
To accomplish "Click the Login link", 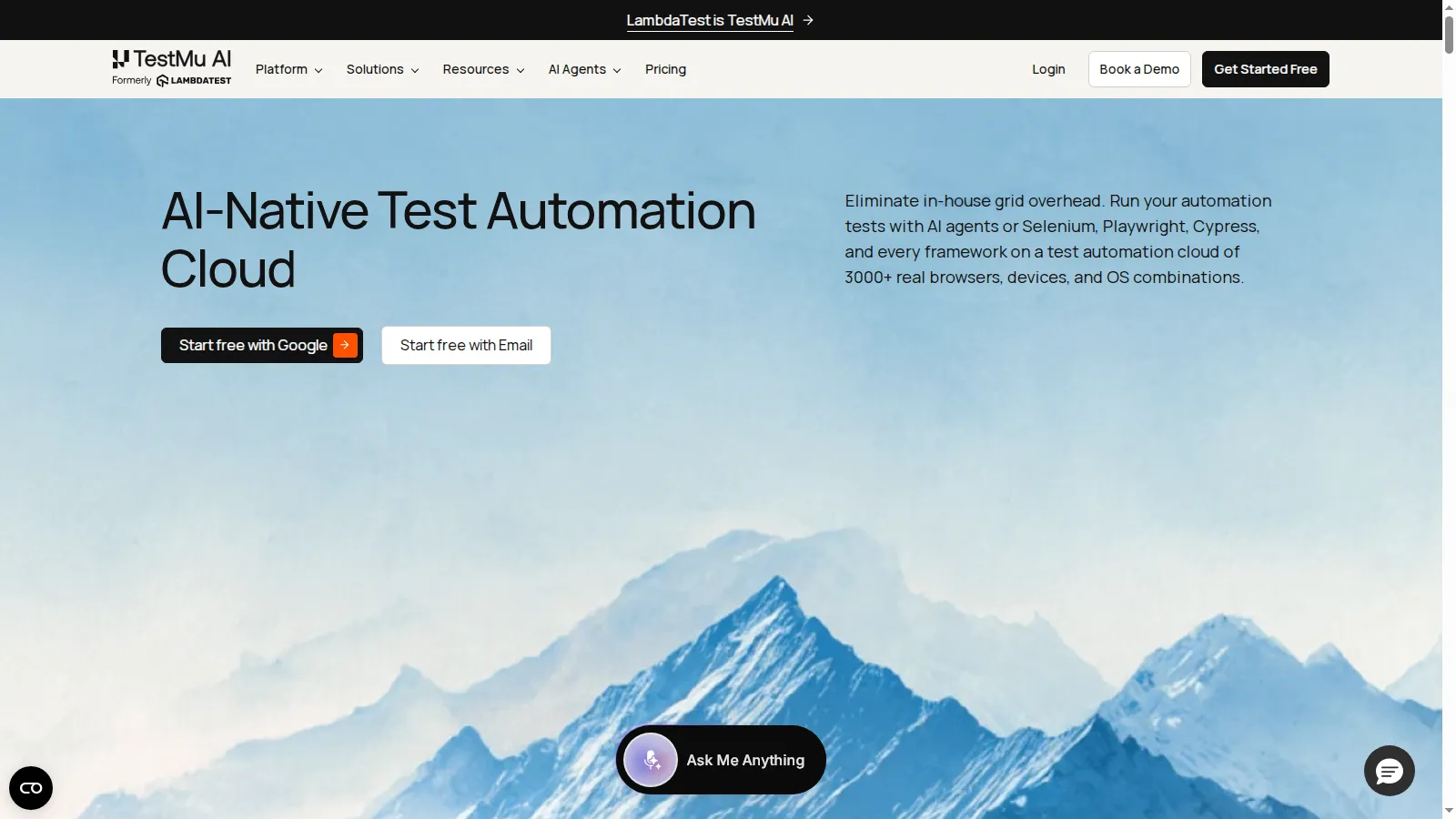I will (x=1048, y=69).
